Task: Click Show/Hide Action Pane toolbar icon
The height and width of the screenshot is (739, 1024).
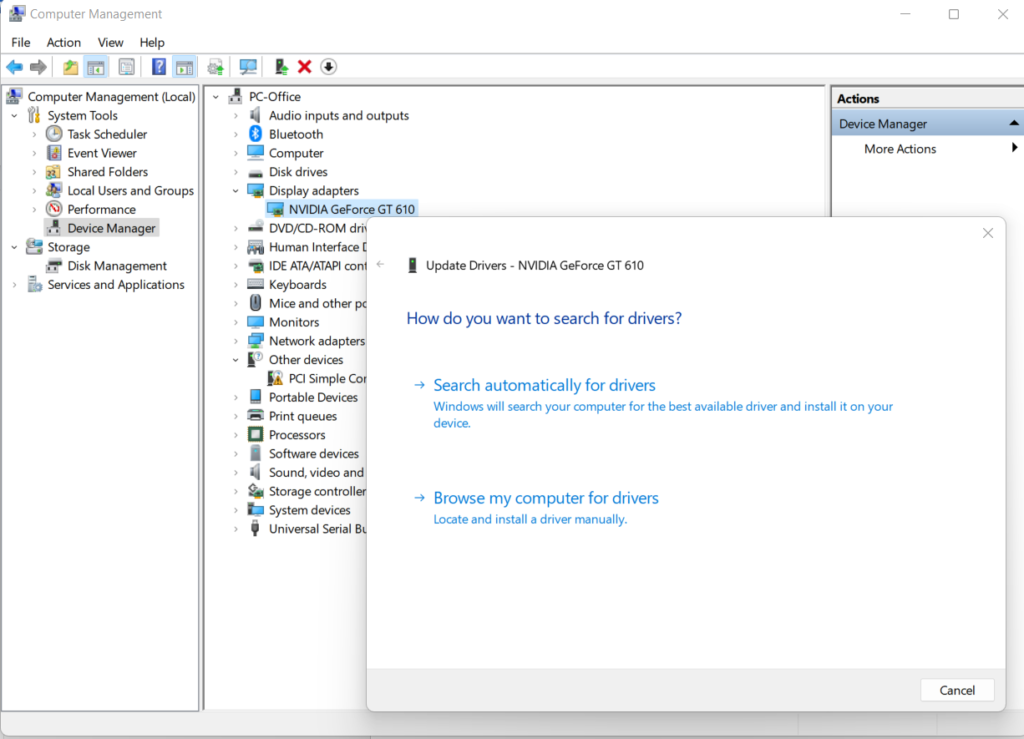Action: (x=185, y=67)
